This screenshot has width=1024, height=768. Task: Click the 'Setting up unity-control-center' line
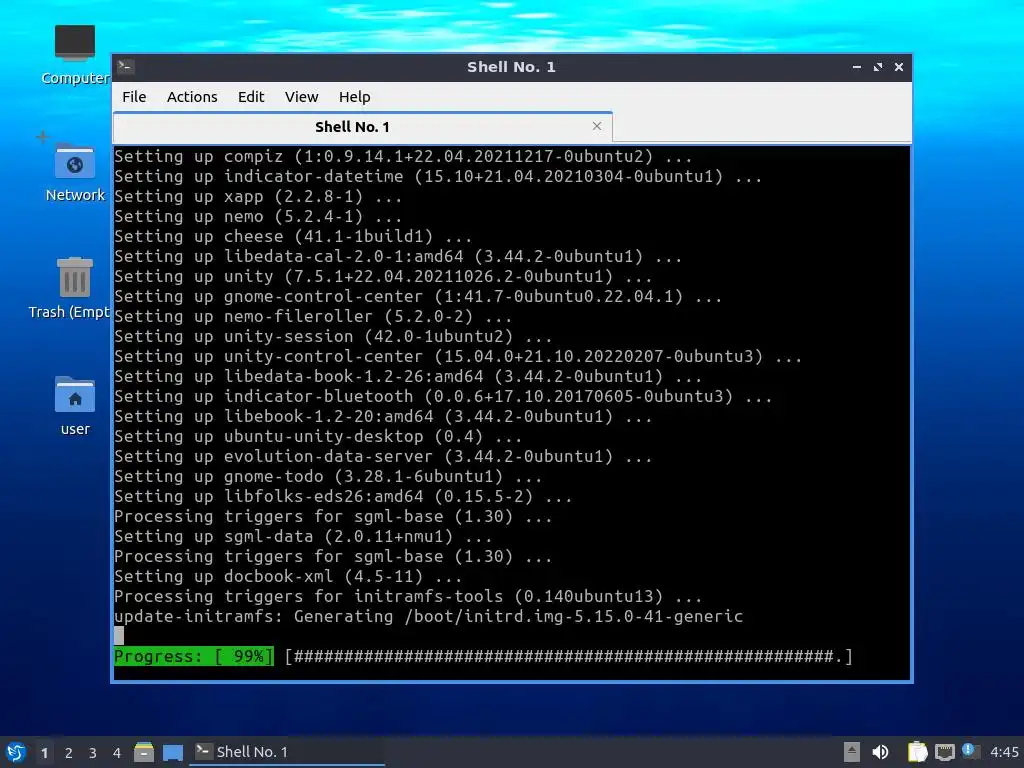pyautogui.click(x=458, y=356)
